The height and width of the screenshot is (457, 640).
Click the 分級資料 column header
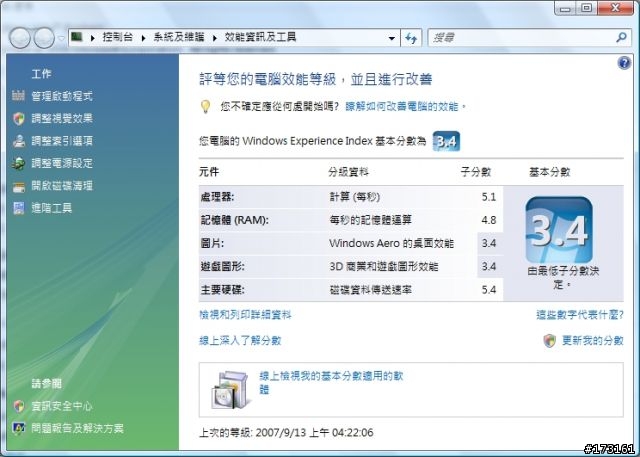[x=348, y=172]
